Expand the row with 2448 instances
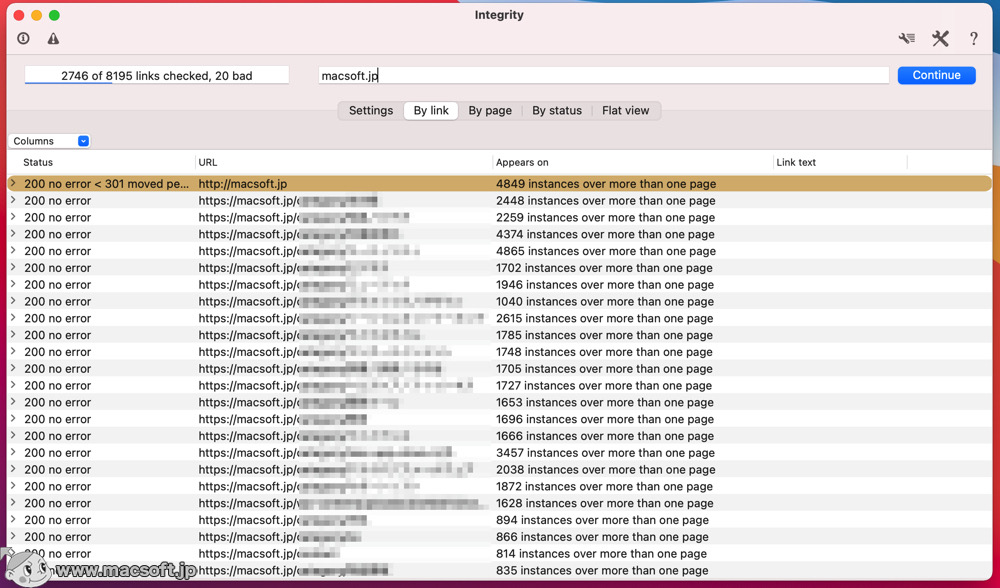1000x588 pixels. (13, 200)
